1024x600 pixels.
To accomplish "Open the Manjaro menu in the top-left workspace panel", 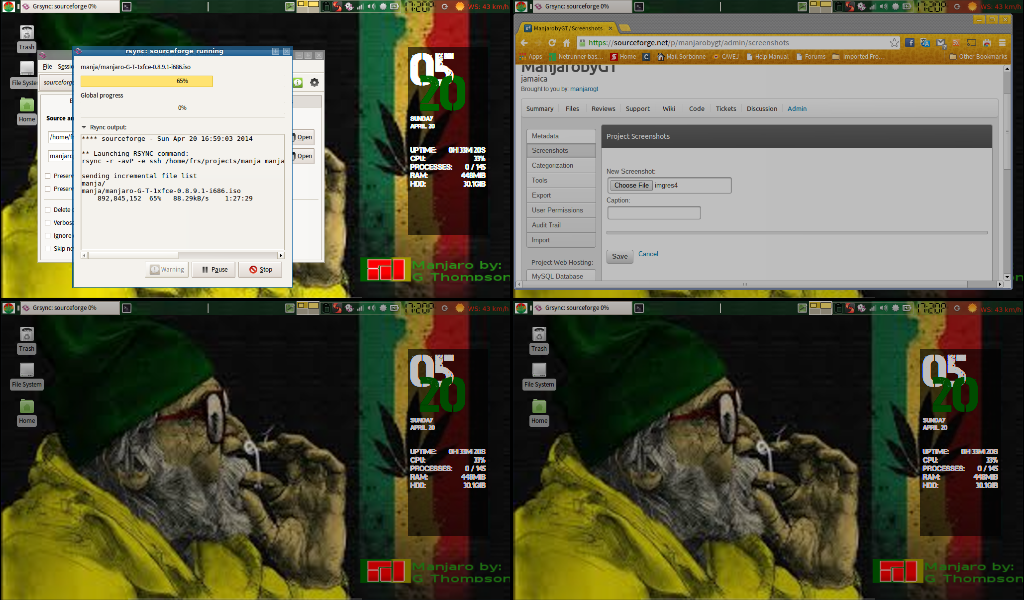I will pyautogui.click(x=8, y=7).
